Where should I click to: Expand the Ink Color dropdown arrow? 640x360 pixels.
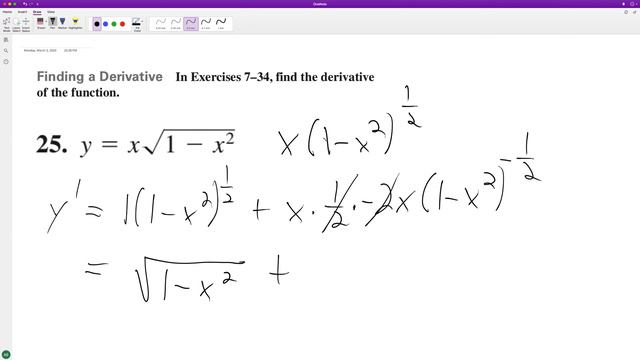142,21
